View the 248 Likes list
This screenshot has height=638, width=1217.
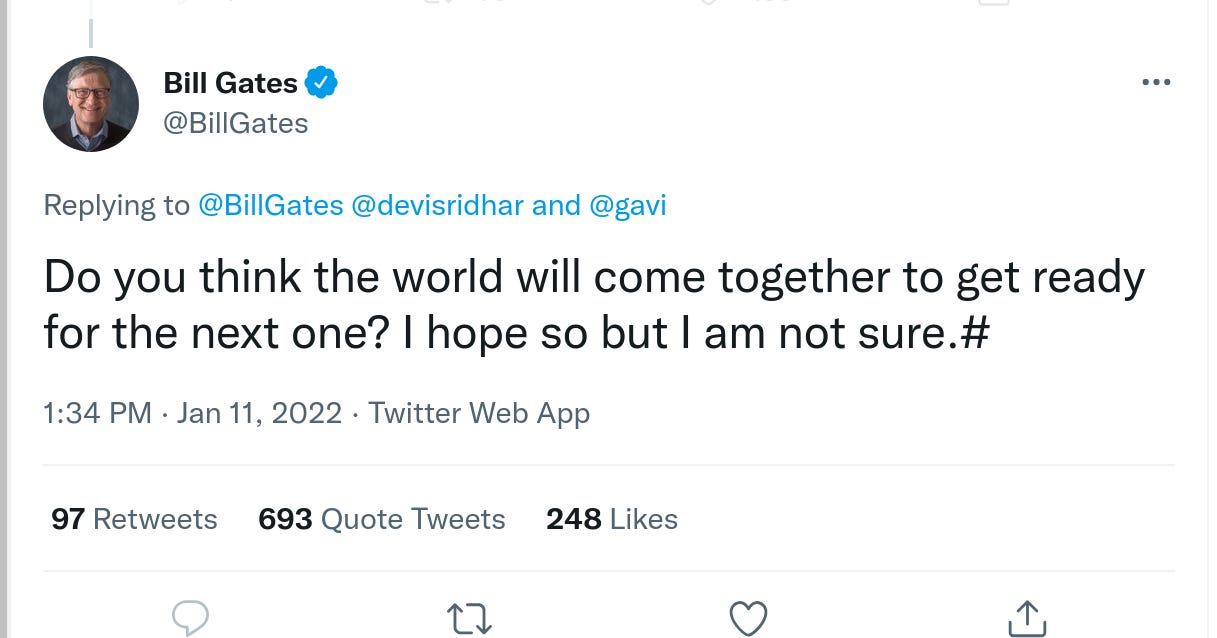pos(611,519)
